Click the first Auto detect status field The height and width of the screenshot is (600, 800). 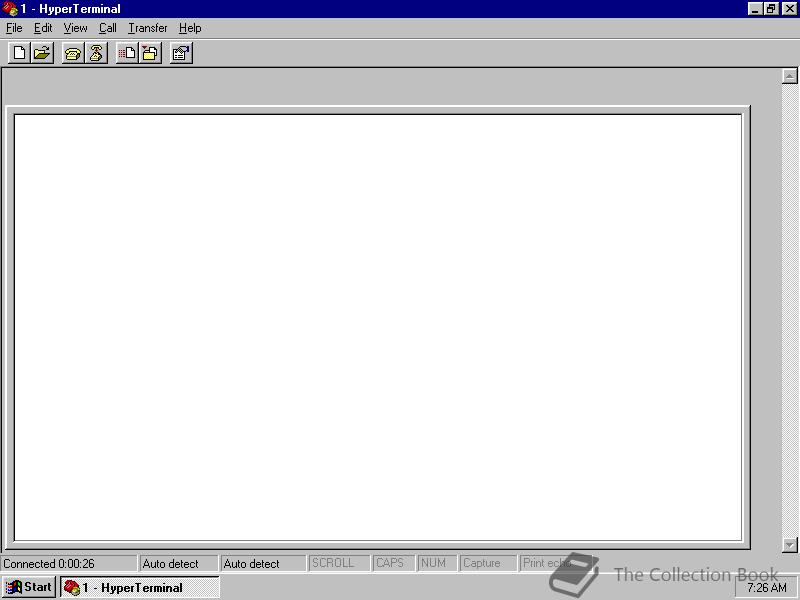(179, 563)
